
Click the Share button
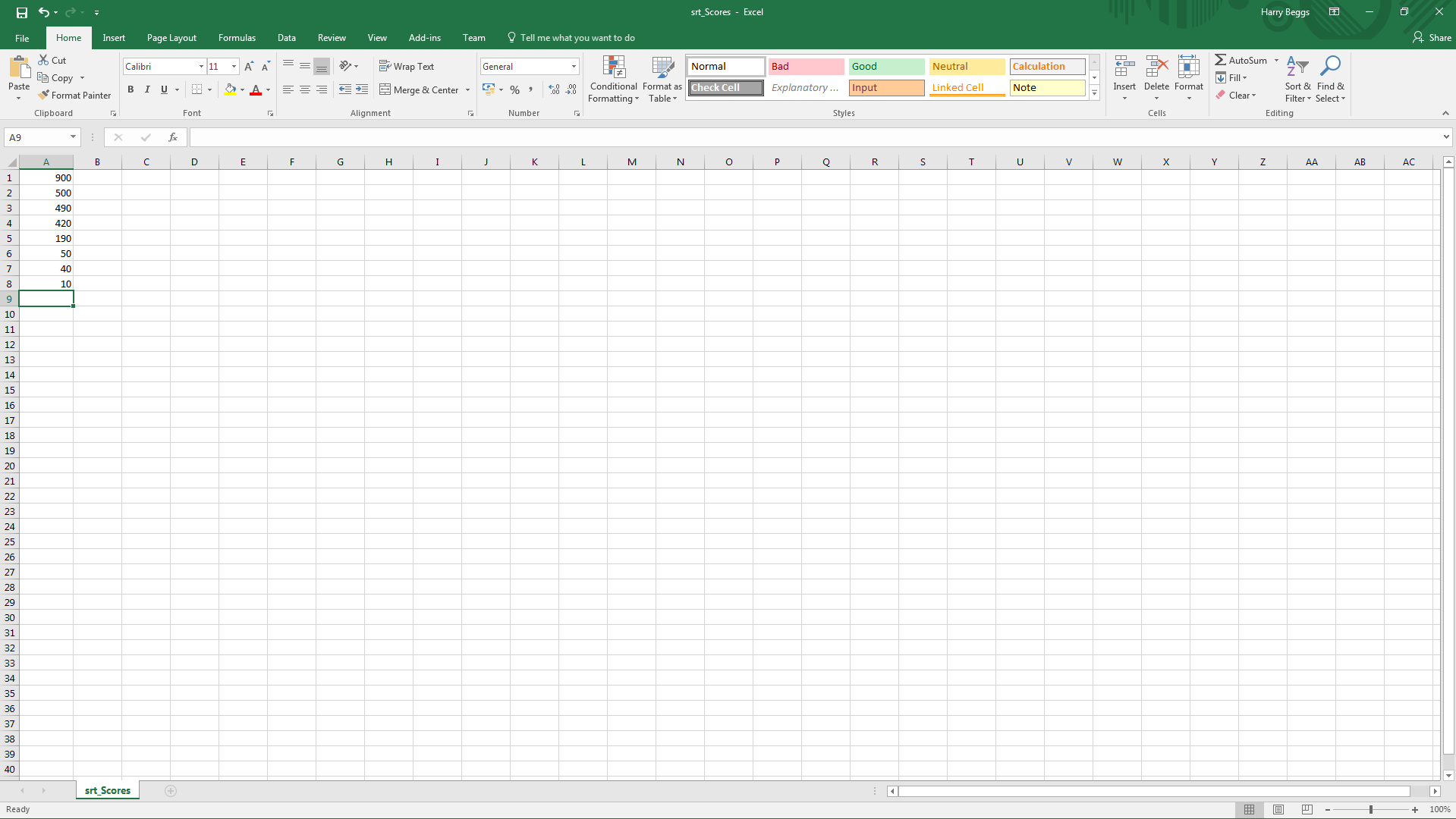(1432, 37)
